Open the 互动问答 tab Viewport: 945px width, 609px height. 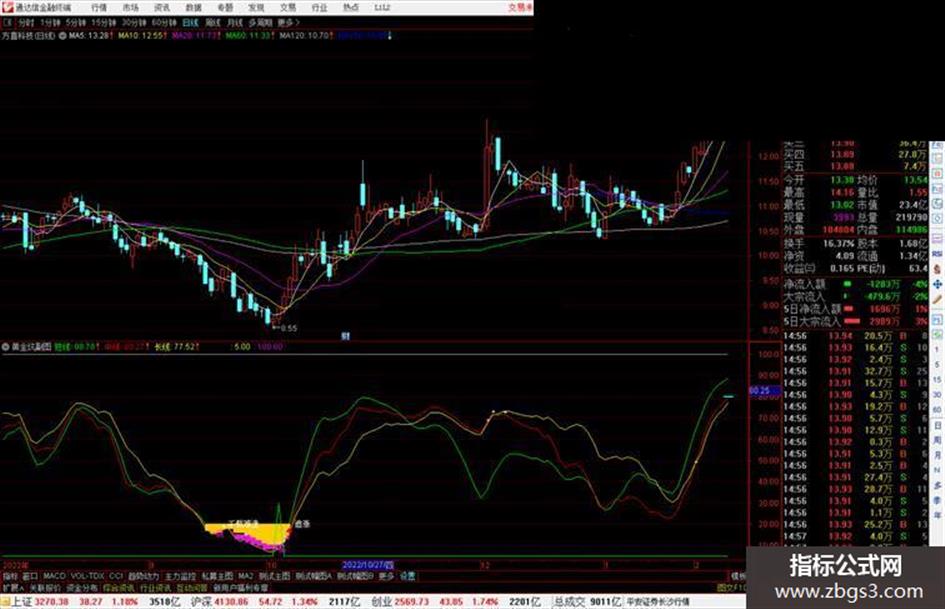tap(192, 587)
